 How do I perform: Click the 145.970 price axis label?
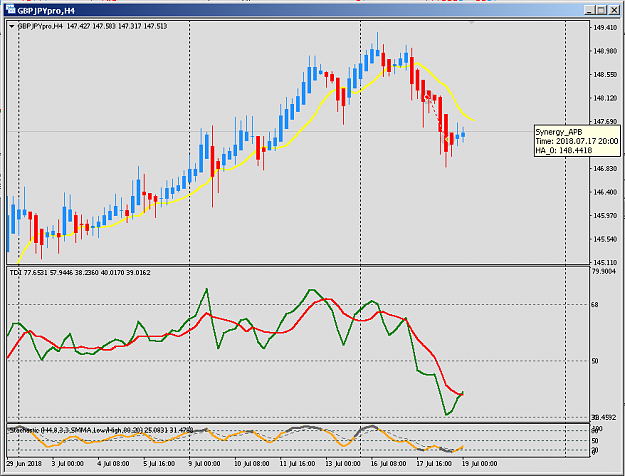pyautogui.click(x=605, y=216)
